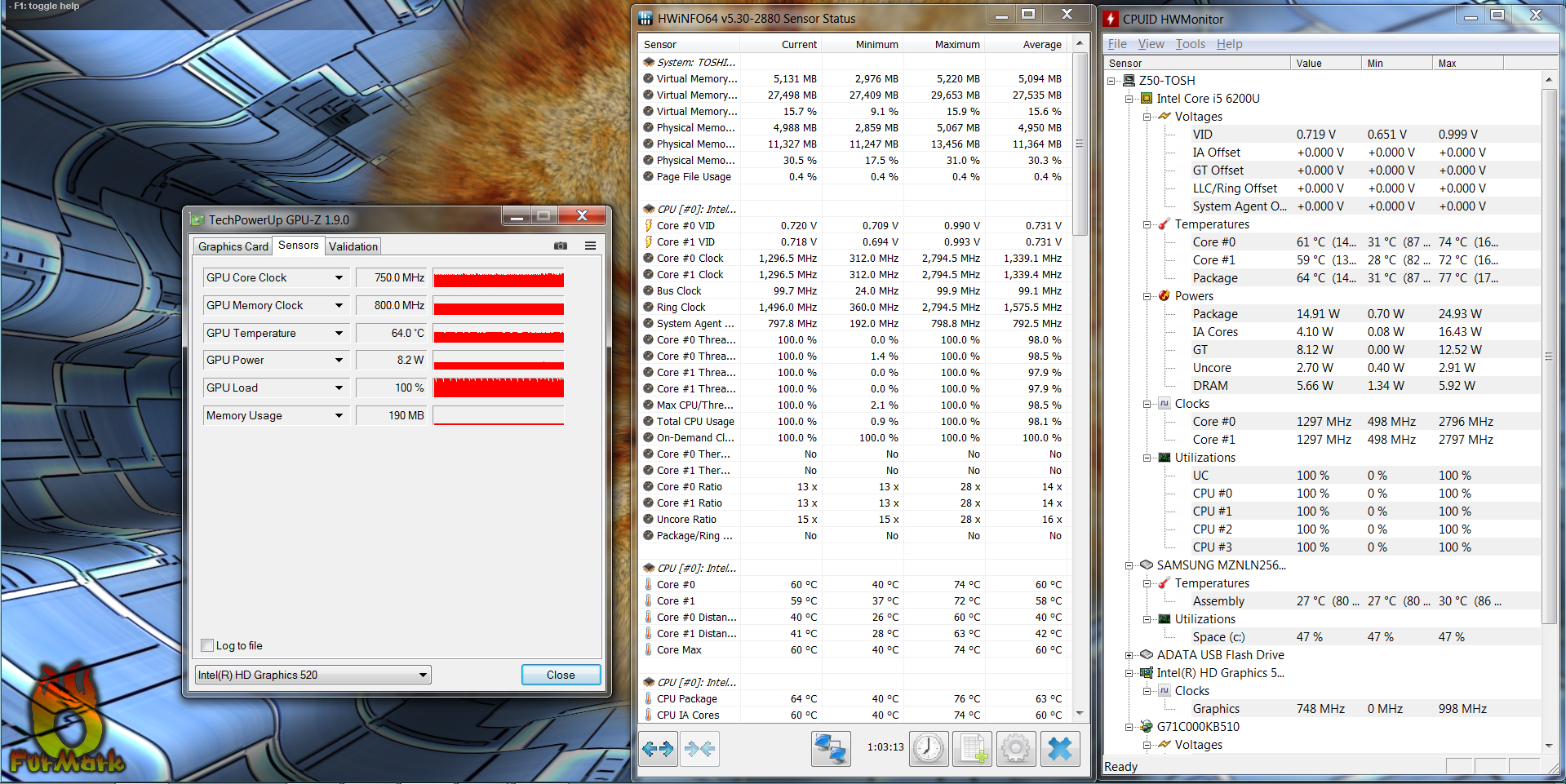Click HWiNFO Maximum column header
The image size is (1566, 784).
point(943,44)
